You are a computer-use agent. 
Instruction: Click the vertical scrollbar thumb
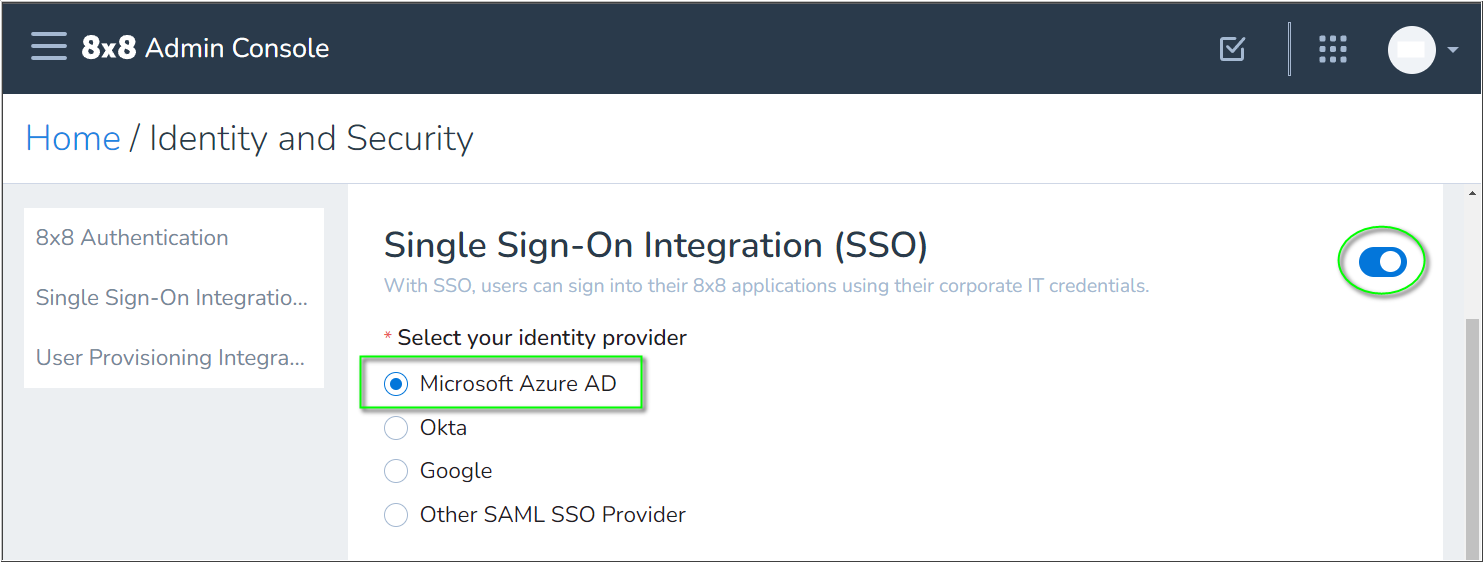click(x=1472, y=437)
